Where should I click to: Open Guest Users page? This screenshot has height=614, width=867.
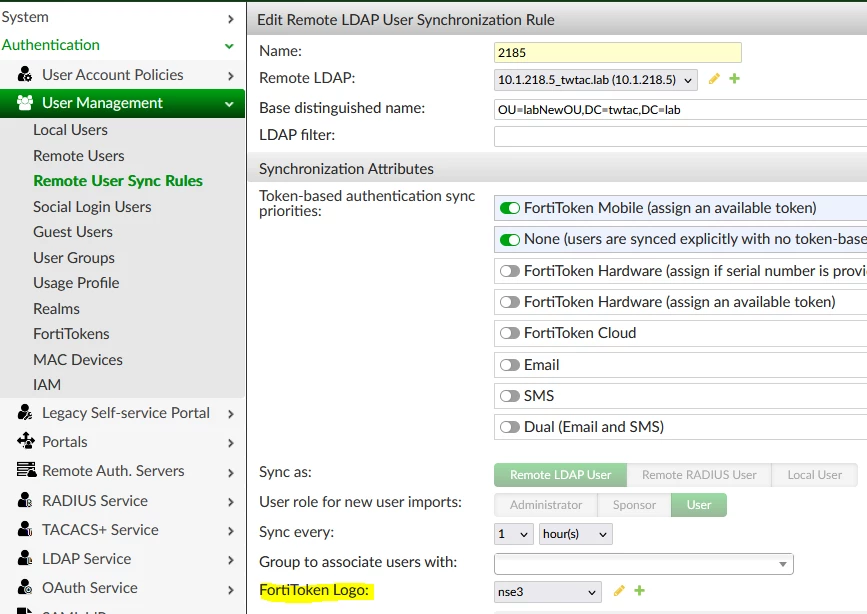tap(73, 232)
